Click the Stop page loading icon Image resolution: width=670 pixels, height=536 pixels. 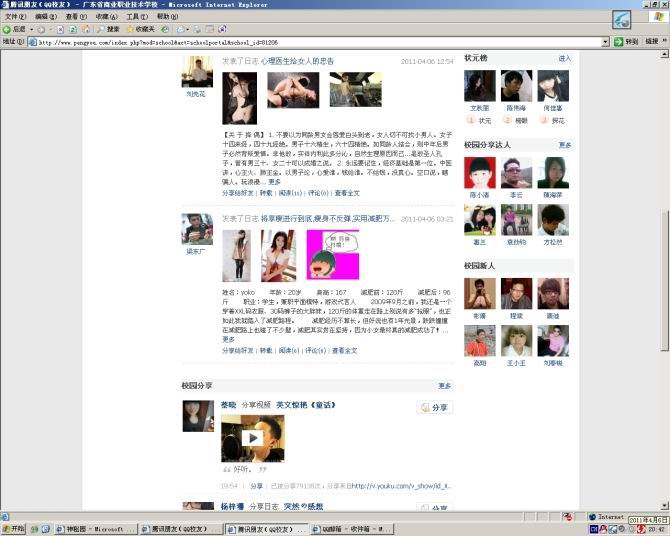point(60,29)
